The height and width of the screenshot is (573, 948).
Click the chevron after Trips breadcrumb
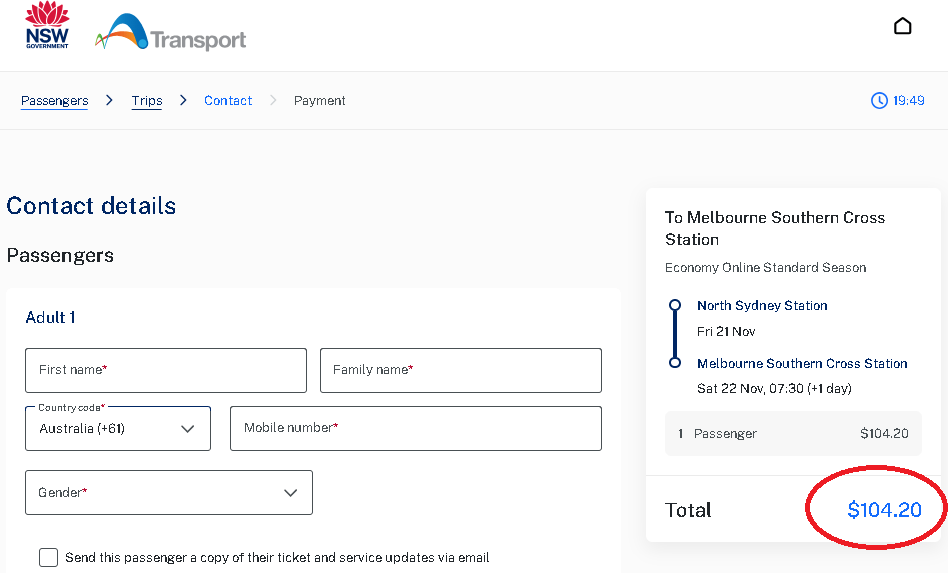click(x=183, y=100)
